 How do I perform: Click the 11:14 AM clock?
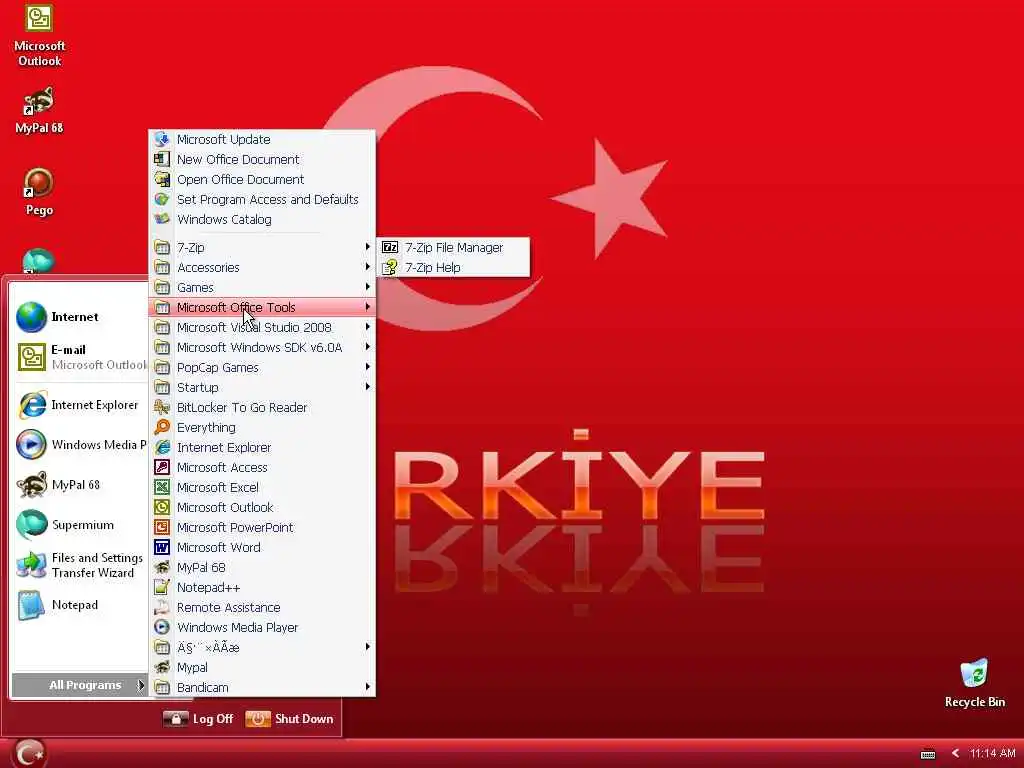point(993,753)
